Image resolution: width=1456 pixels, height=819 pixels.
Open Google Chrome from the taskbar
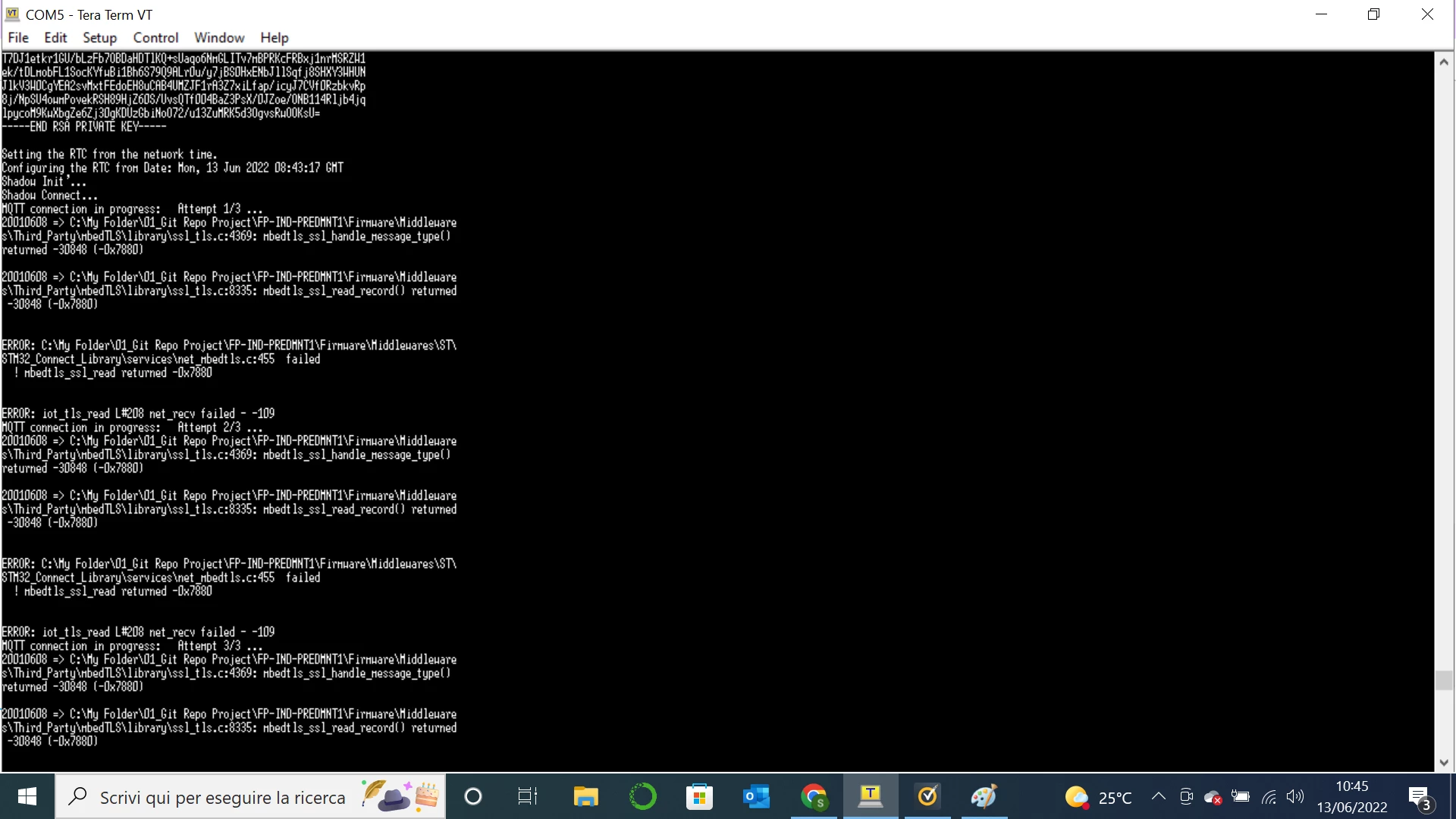tap(814, 796)
